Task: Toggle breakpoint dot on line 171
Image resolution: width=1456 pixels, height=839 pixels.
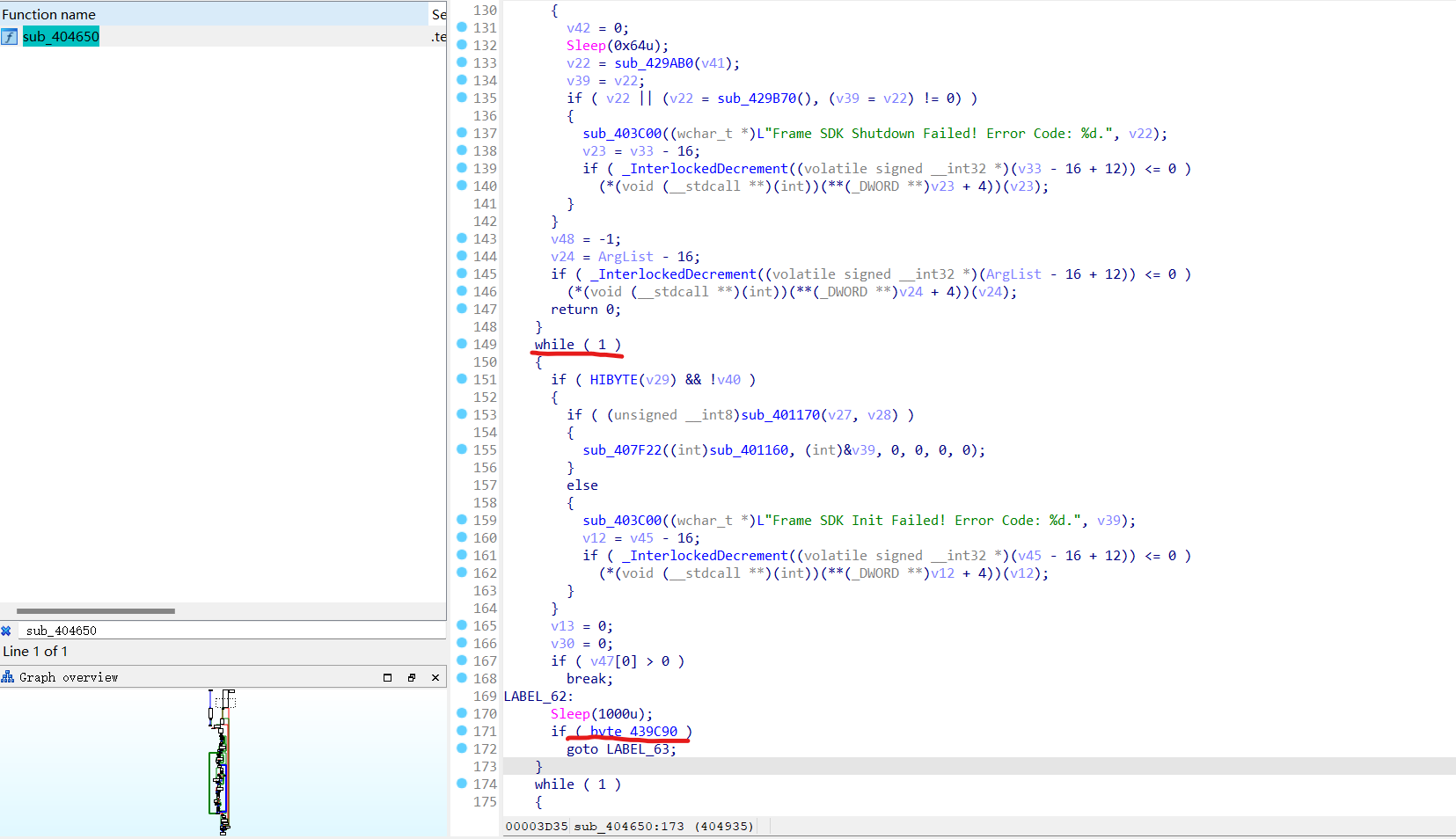Action: 462,731
